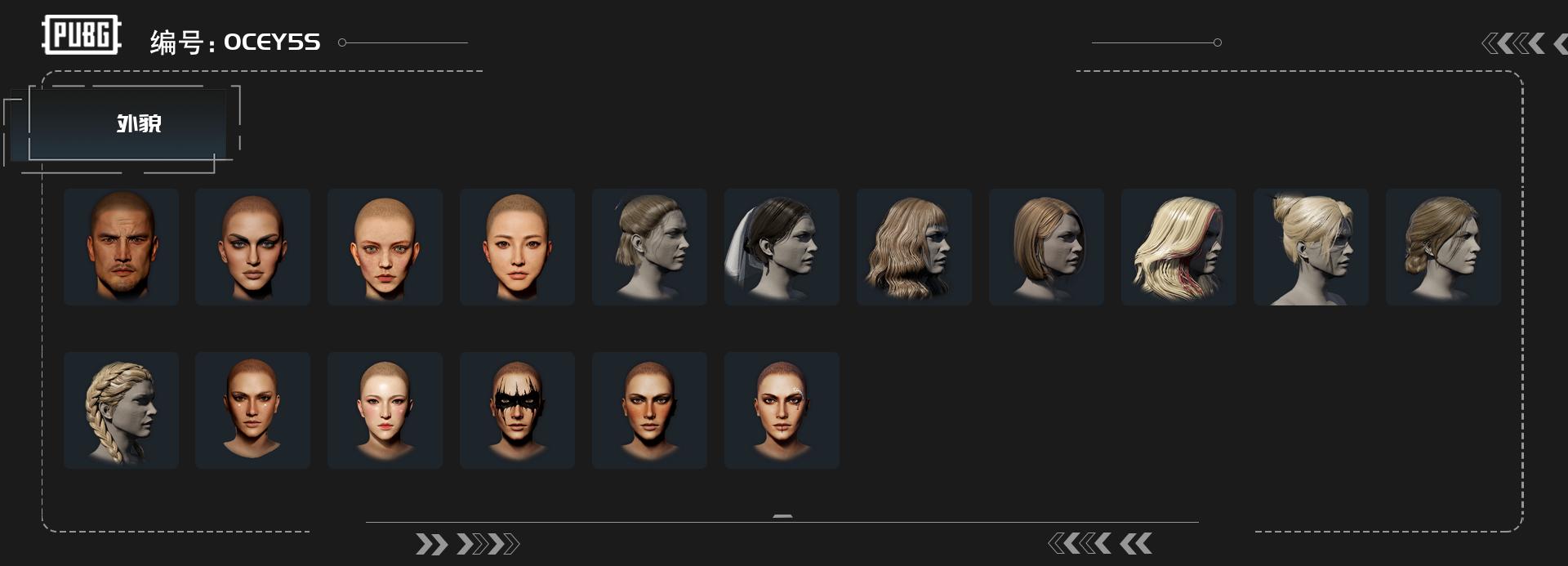Select the Asian female face thumbnail

pyautogui.click(x=517, y=247)
